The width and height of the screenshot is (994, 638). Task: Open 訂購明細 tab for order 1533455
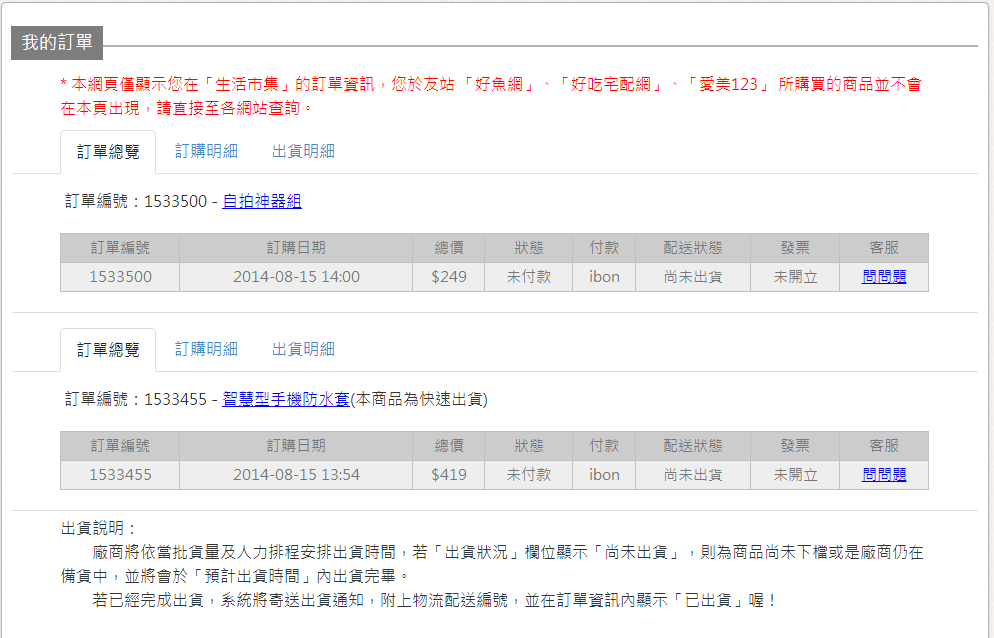[206, 349]
